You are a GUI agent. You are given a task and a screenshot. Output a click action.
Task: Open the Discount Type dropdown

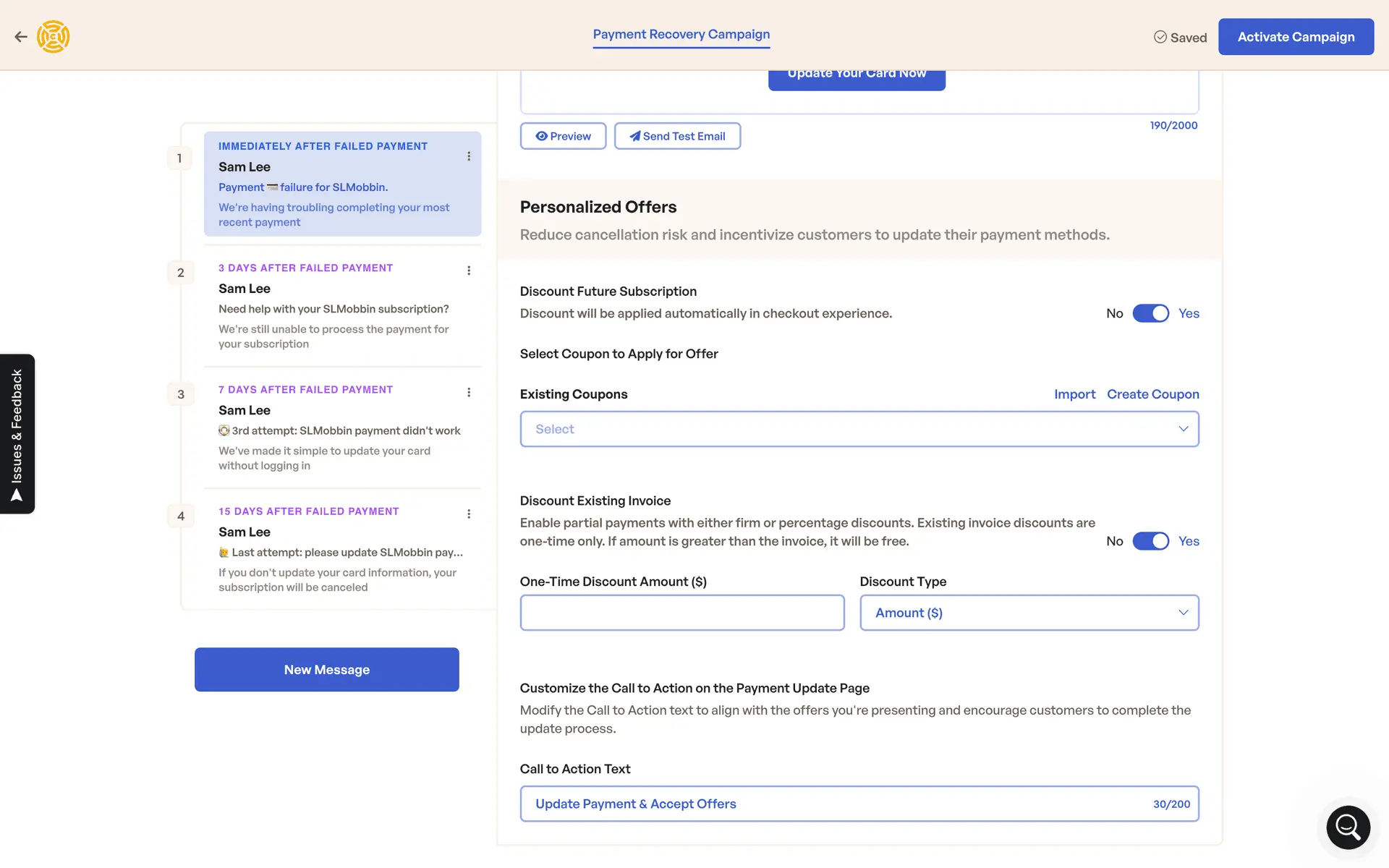(x=1029, y=613)
